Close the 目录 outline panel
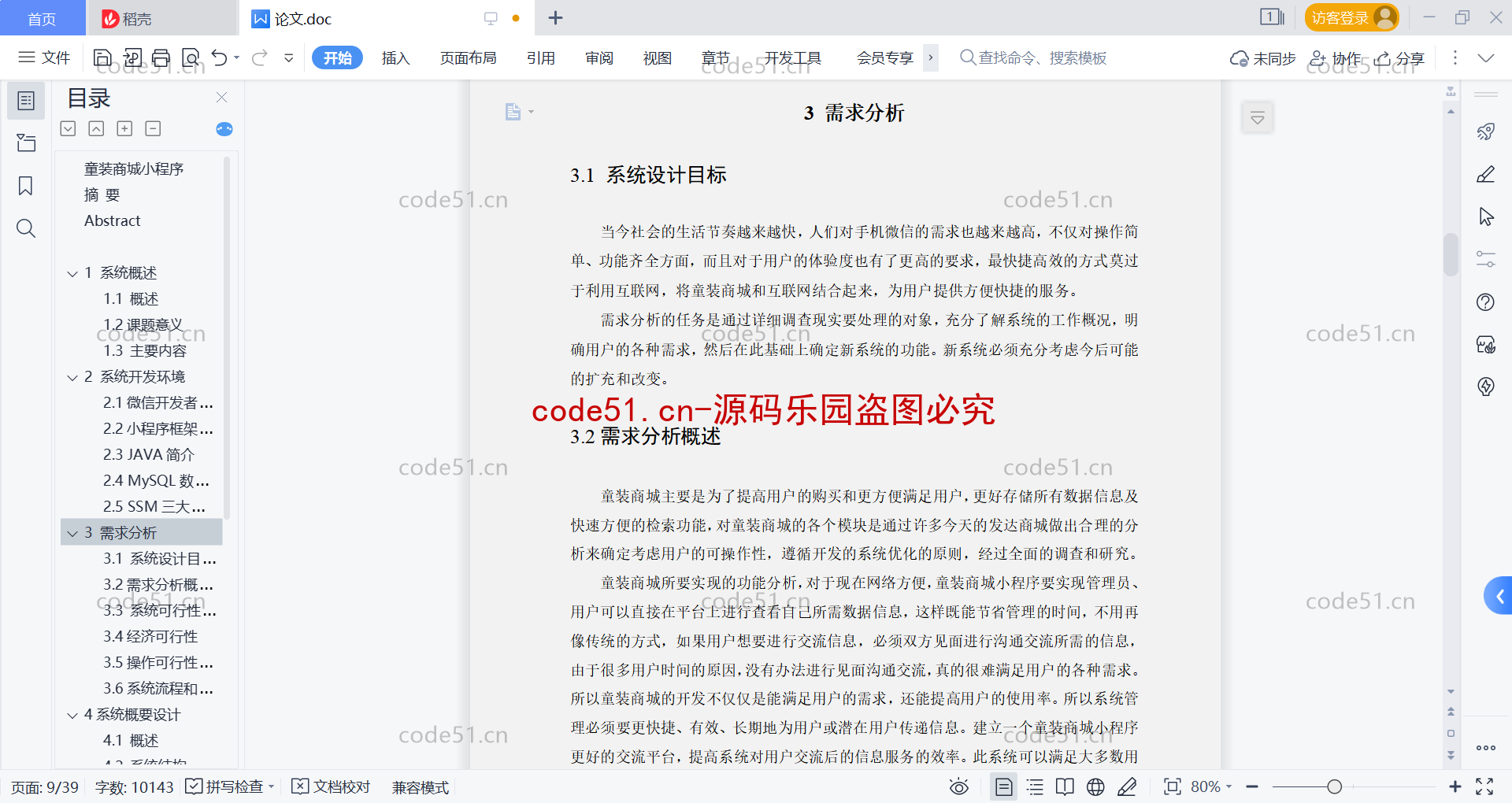The width and height of the screenshot is (1512, 803). tap(221, 98)
